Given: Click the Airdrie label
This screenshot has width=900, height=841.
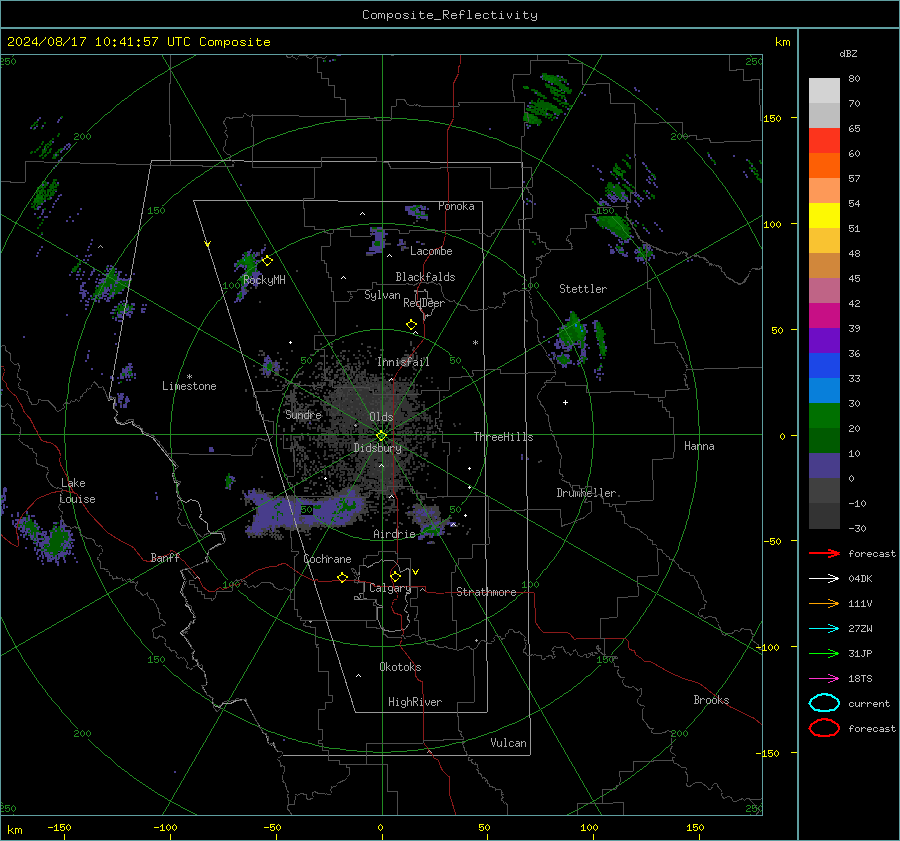Looking at the screenshot, I should [394, 534].
